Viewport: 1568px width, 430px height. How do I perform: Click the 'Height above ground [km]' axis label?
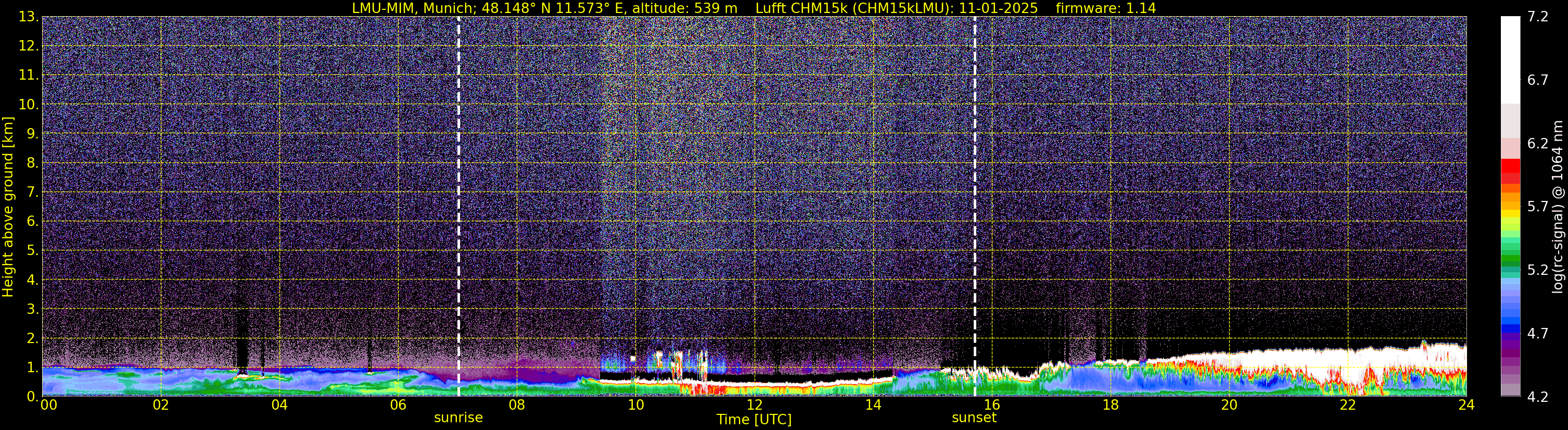coord(8,207)
